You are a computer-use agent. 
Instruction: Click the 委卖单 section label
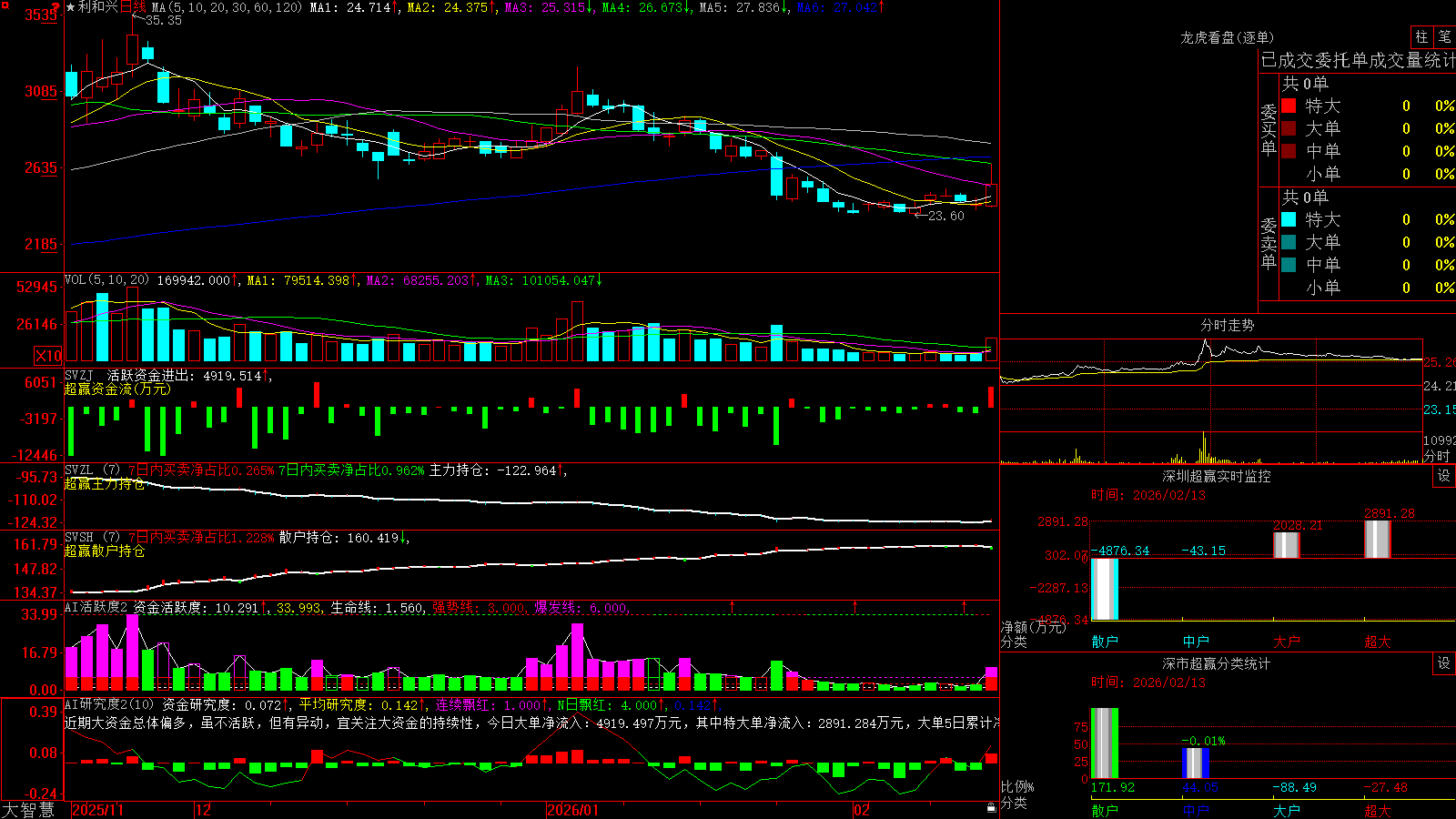1269,243
